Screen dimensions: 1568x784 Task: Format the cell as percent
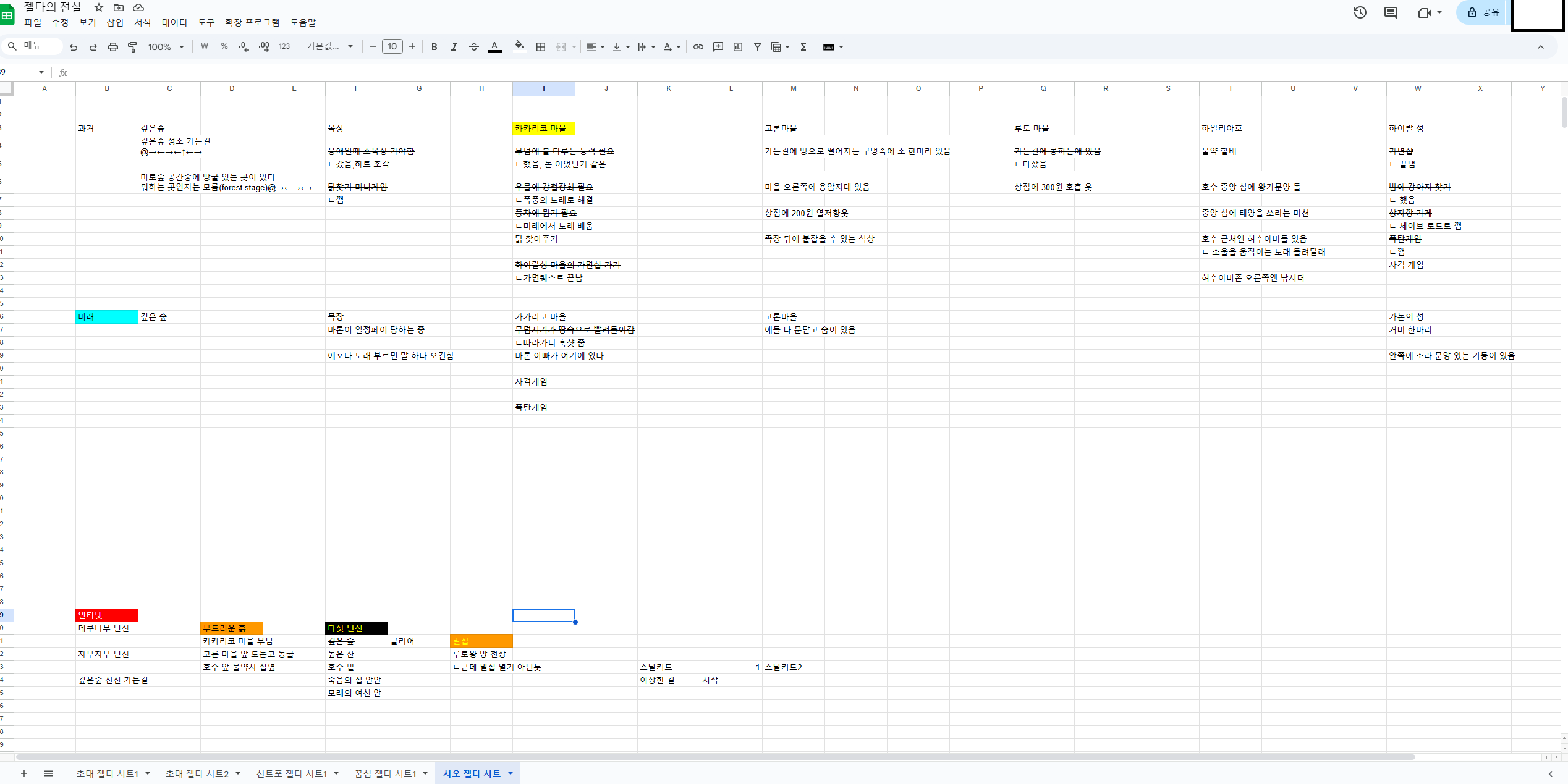(x=224, y=47)
